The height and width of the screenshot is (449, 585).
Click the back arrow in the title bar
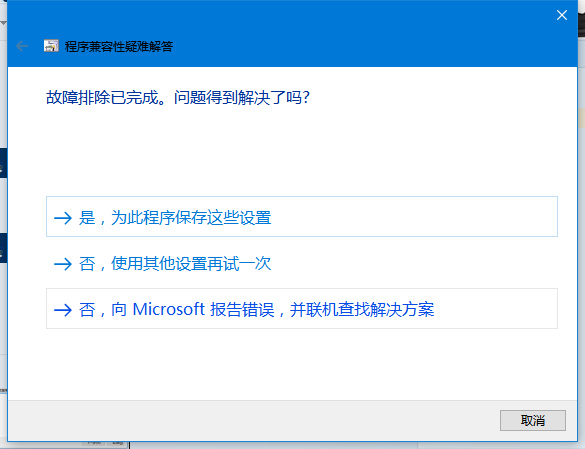(x=22, y=46)
